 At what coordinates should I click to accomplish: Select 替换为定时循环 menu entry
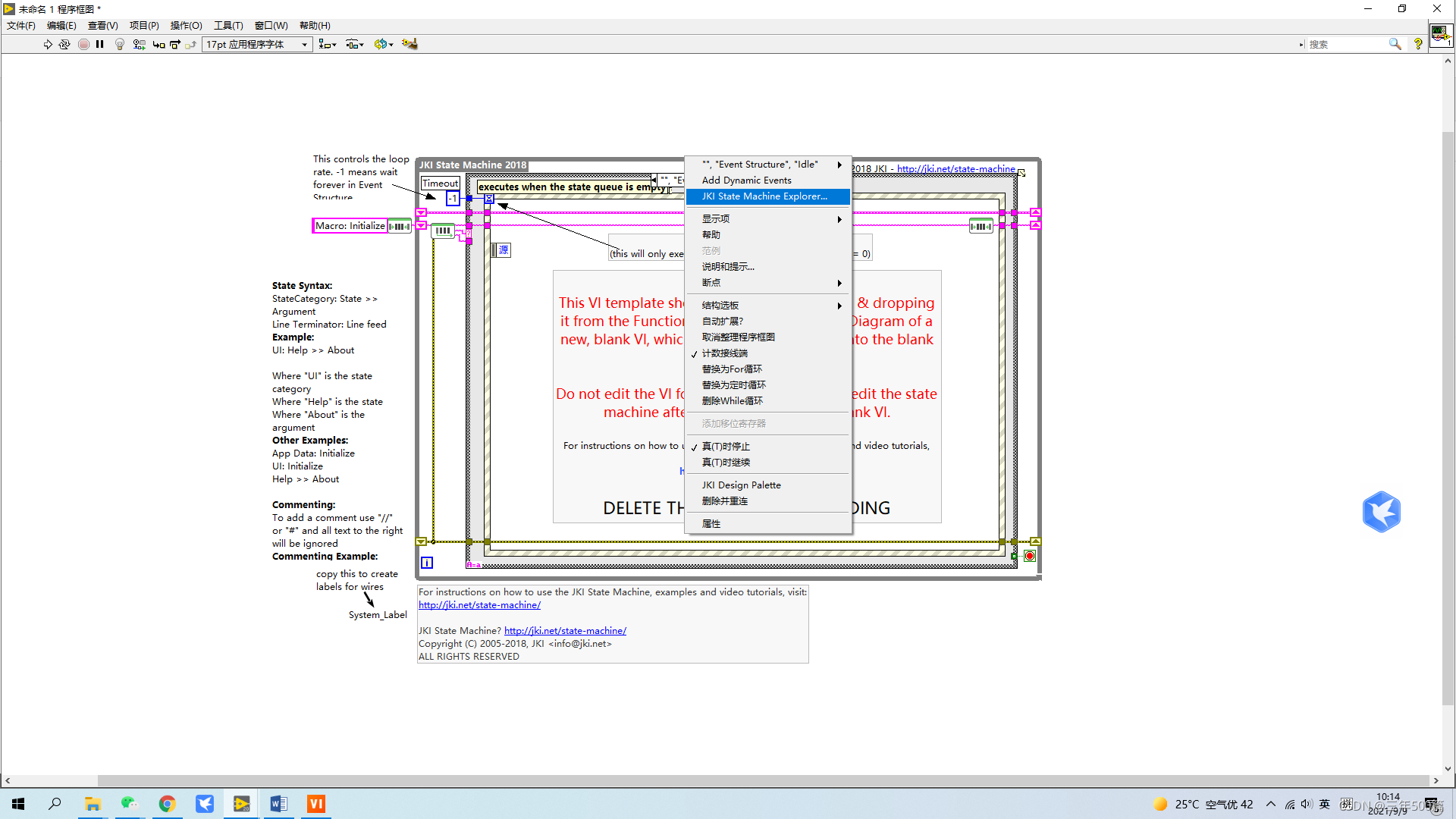point(767,384)
